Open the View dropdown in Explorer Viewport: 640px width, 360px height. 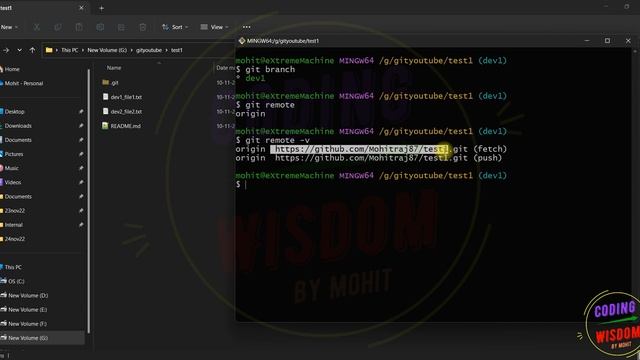coord(214,27)
